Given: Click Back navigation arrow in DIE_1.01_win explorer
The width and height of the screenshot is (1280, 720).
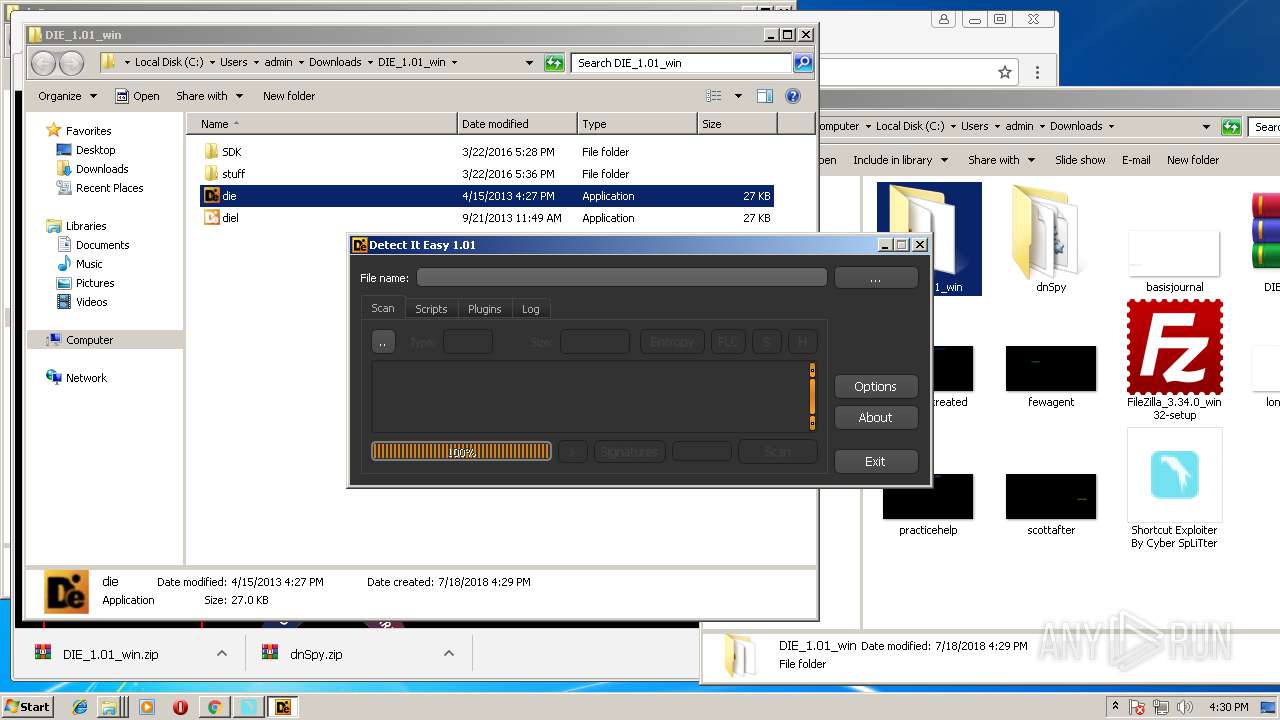Looking at the screenshot, I should [x=44, y=63].
